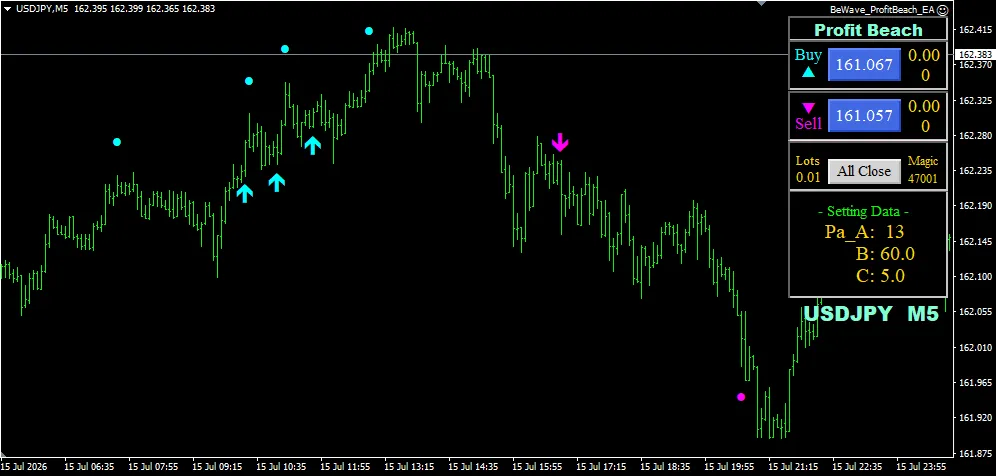996x476 pixels.
Task: Click the 15 Jul 23:55 time label
Action: 920,466
